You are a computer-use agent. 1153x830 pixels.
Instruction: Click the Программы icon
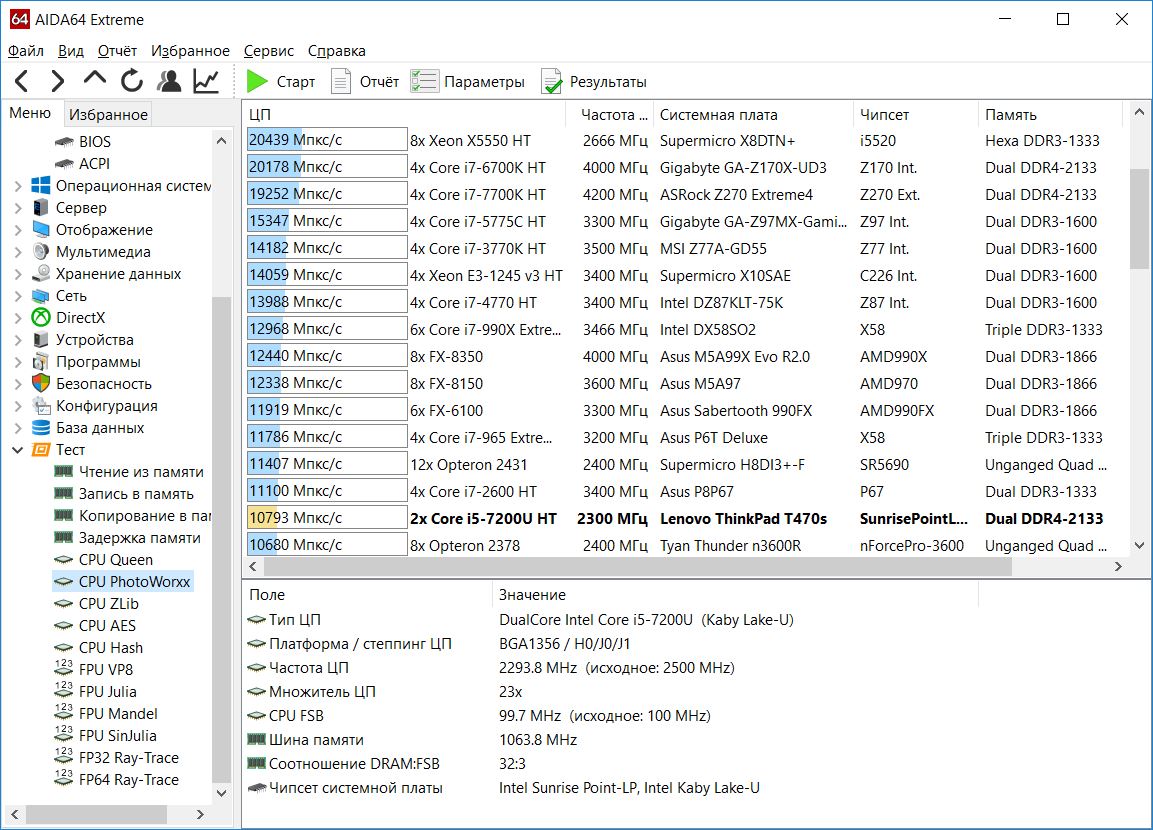pyautogui.click(x=41, y=362)
